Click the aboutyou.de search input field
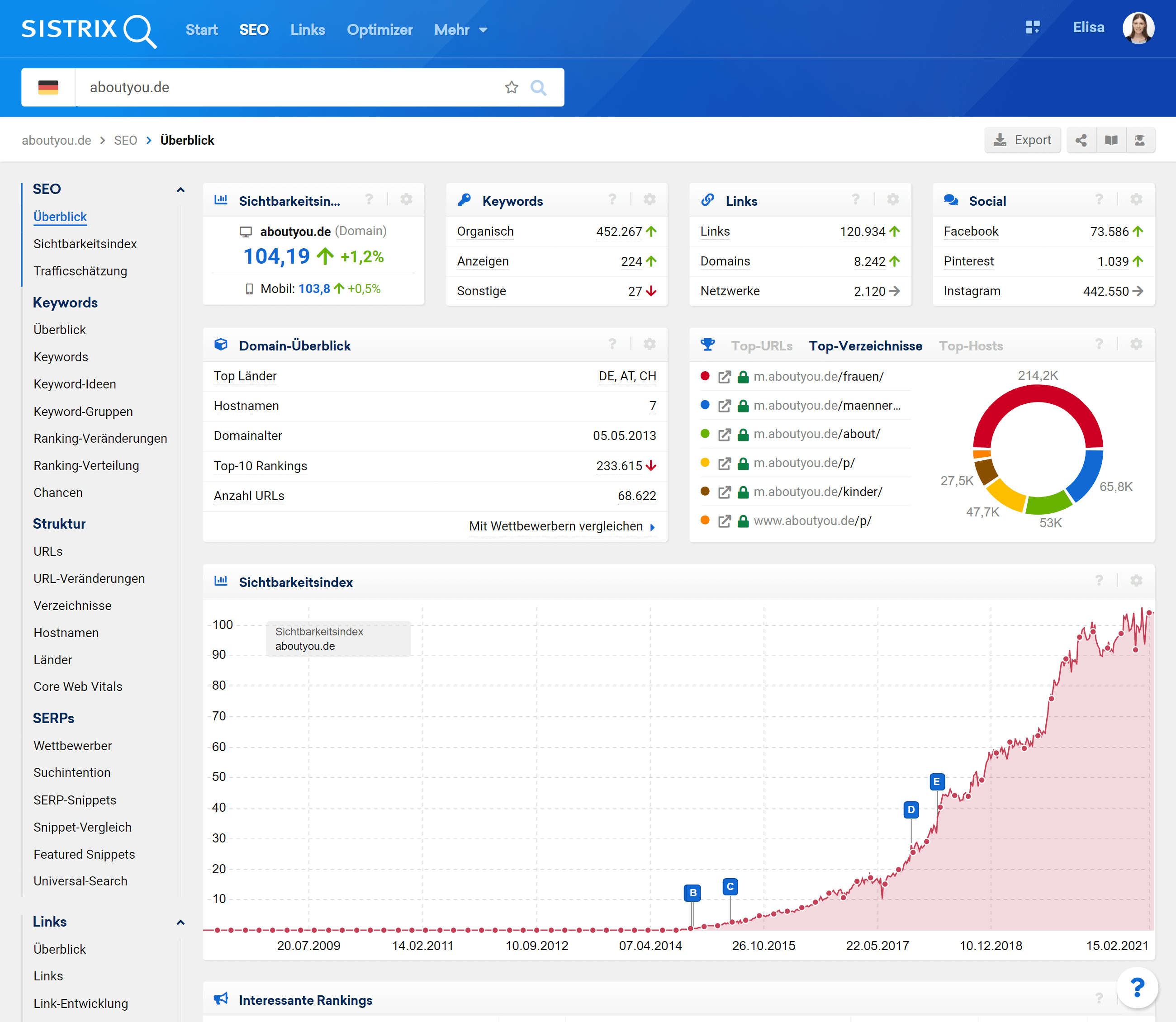1176x1022 pixels. [x=285, y=87]
